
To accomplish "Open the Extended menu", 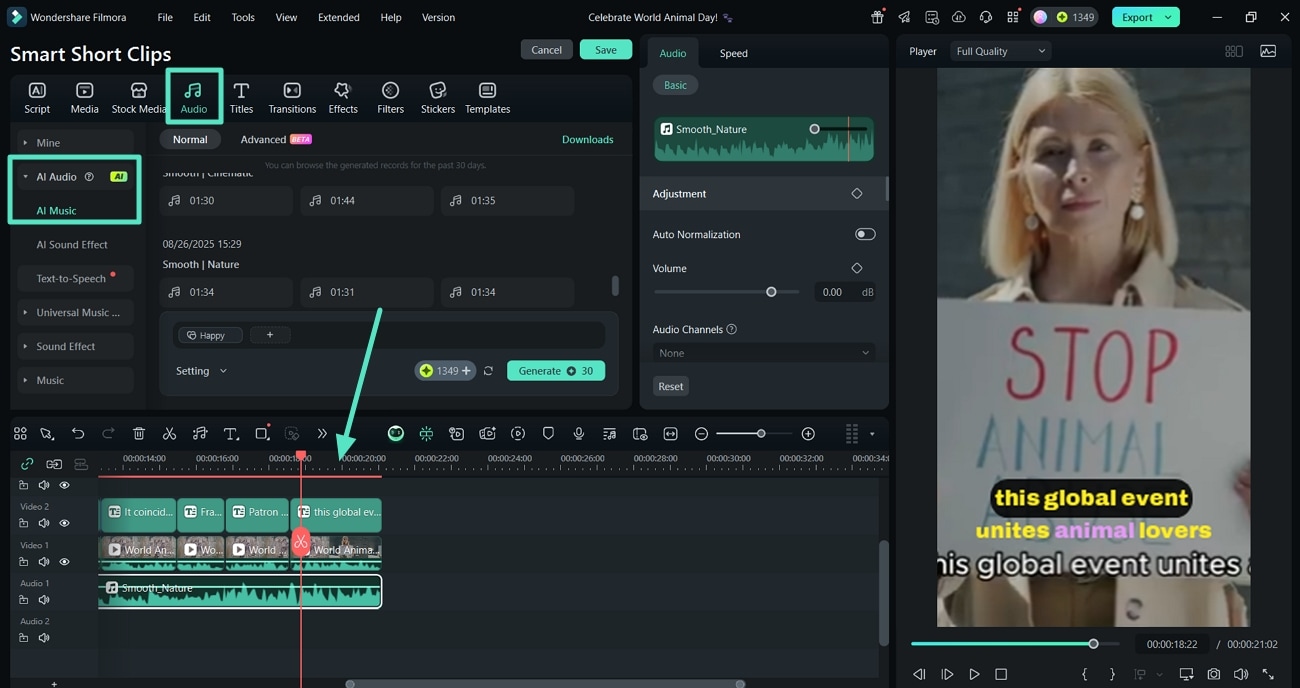I will 339,17.
